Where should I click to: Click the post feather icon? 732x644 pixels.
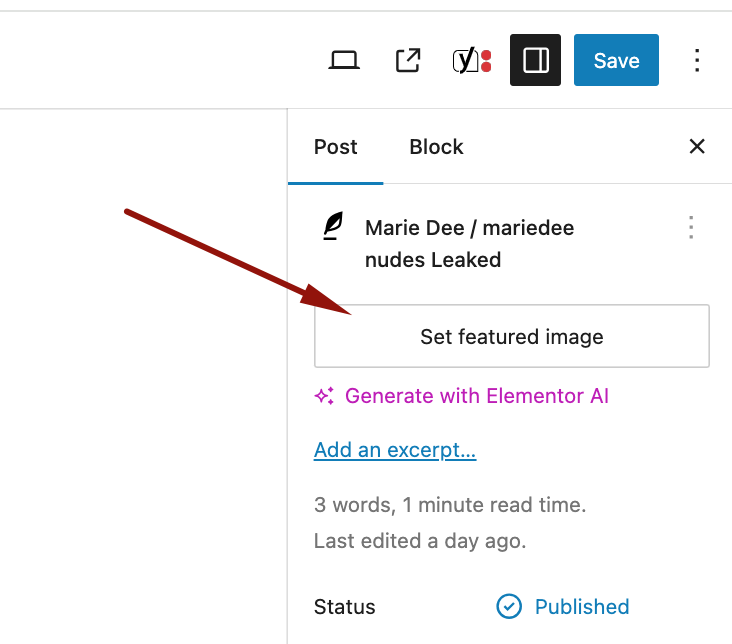click(333, 226)
